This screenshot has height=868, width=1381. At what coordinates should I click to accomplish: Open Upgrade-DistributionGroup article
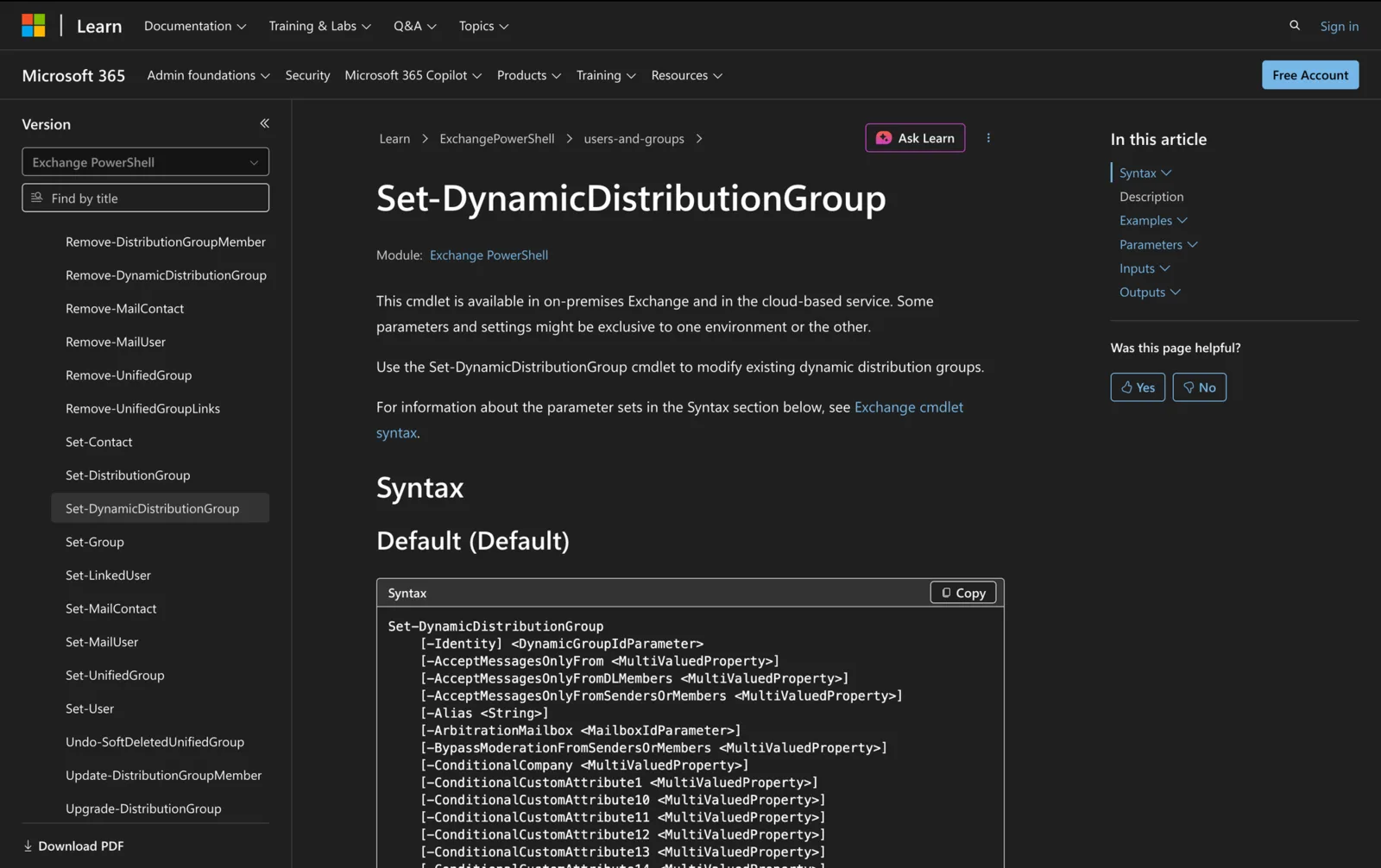click(143, 808)
